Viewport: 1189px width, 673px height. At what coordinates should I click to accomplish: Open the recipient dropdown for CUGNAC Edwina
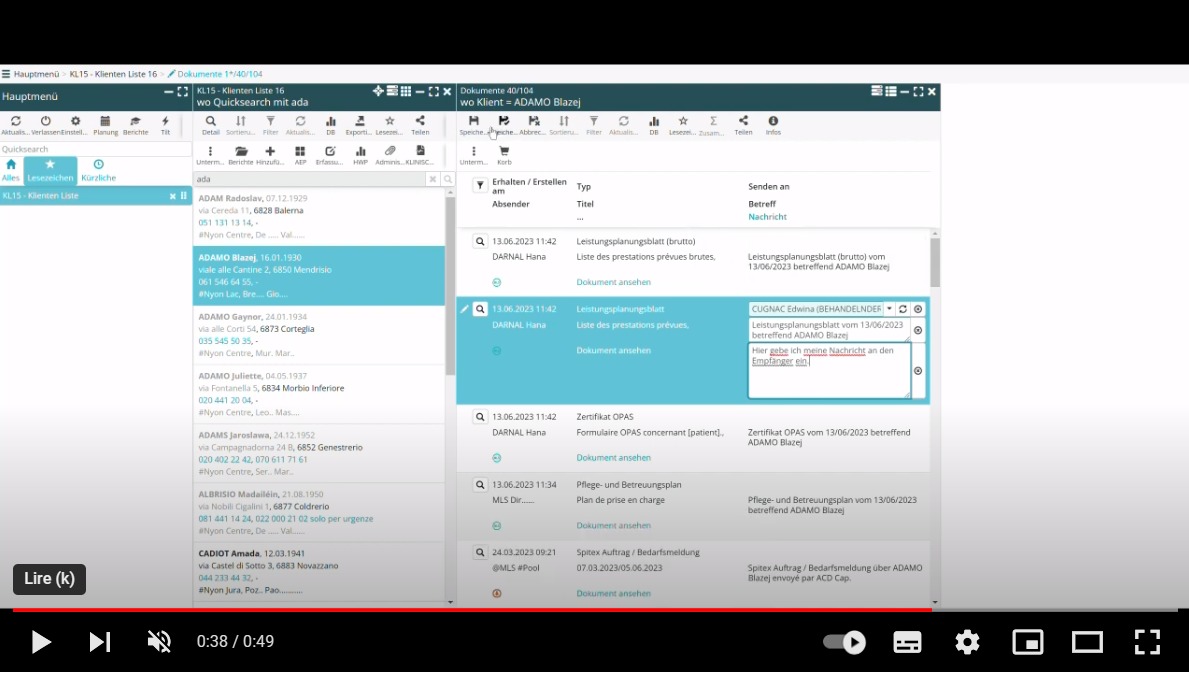coord(889,310)
